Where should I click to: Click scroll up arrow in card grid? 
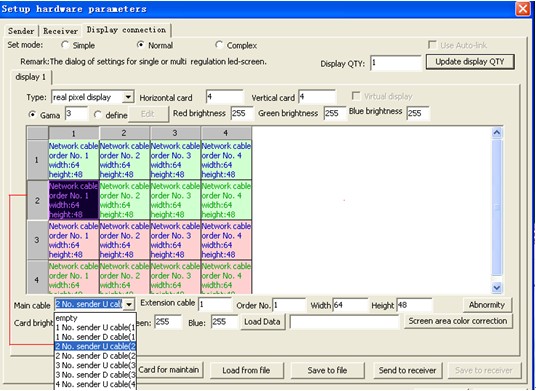497,133
